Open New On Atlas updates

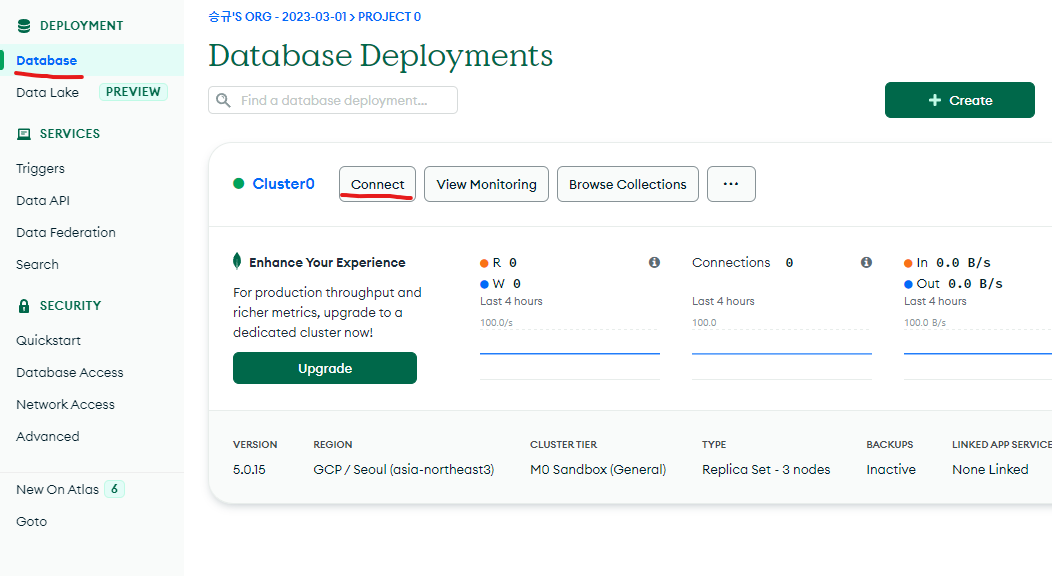point(57,489)
